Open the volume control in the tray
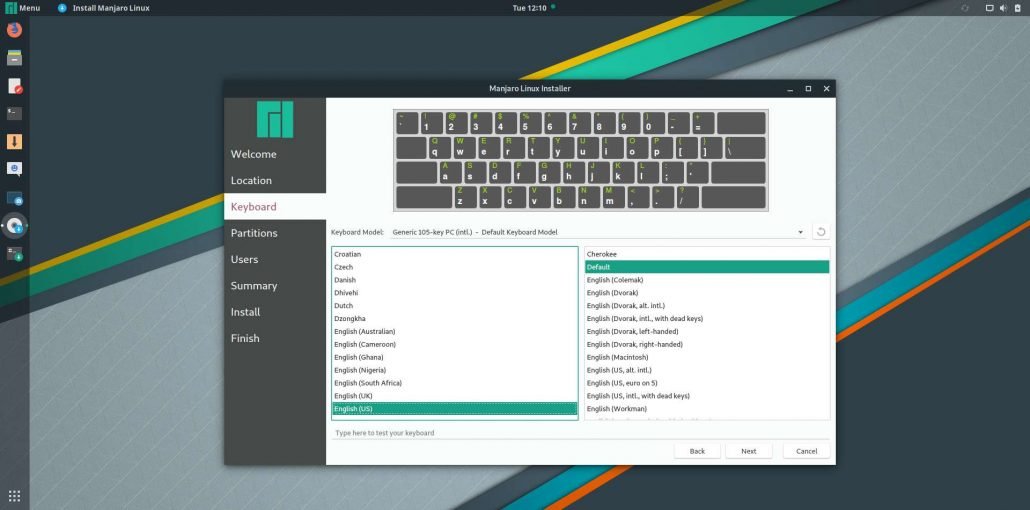This screenshot has height=510, width=1030. 1003,8
